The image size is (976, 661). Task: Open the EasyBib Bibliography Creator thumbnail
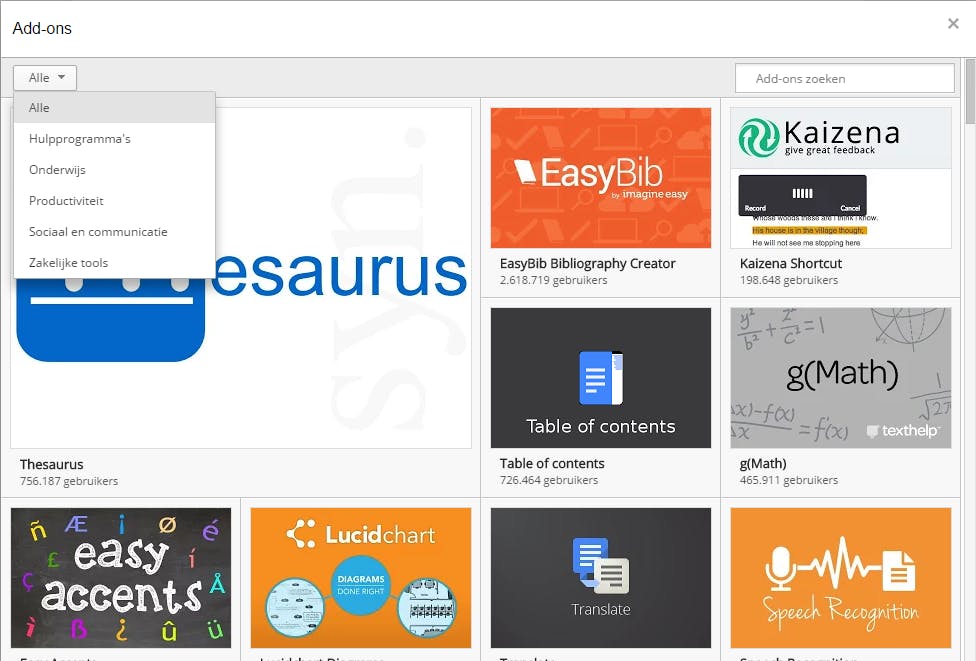(601, 178)
